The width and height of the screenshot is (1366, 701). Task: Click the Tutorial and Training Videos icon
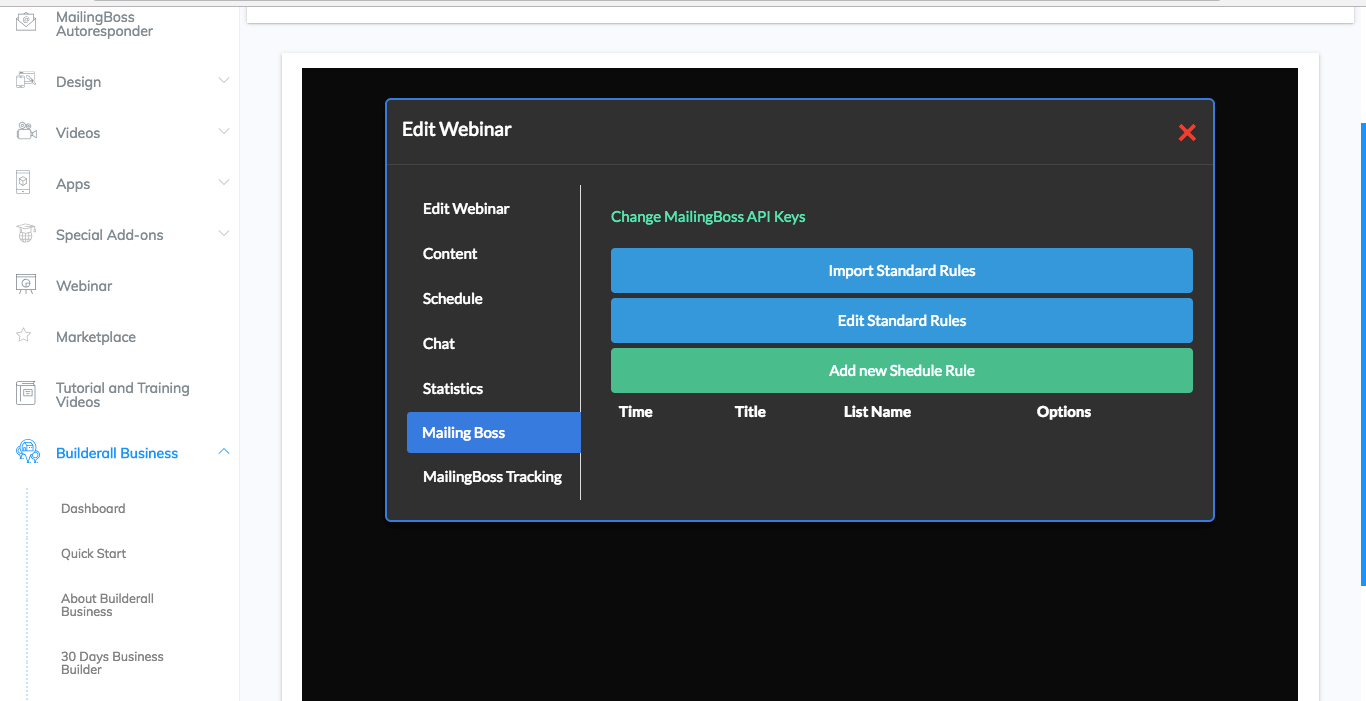pyautogui.click(x=26, y=394)
